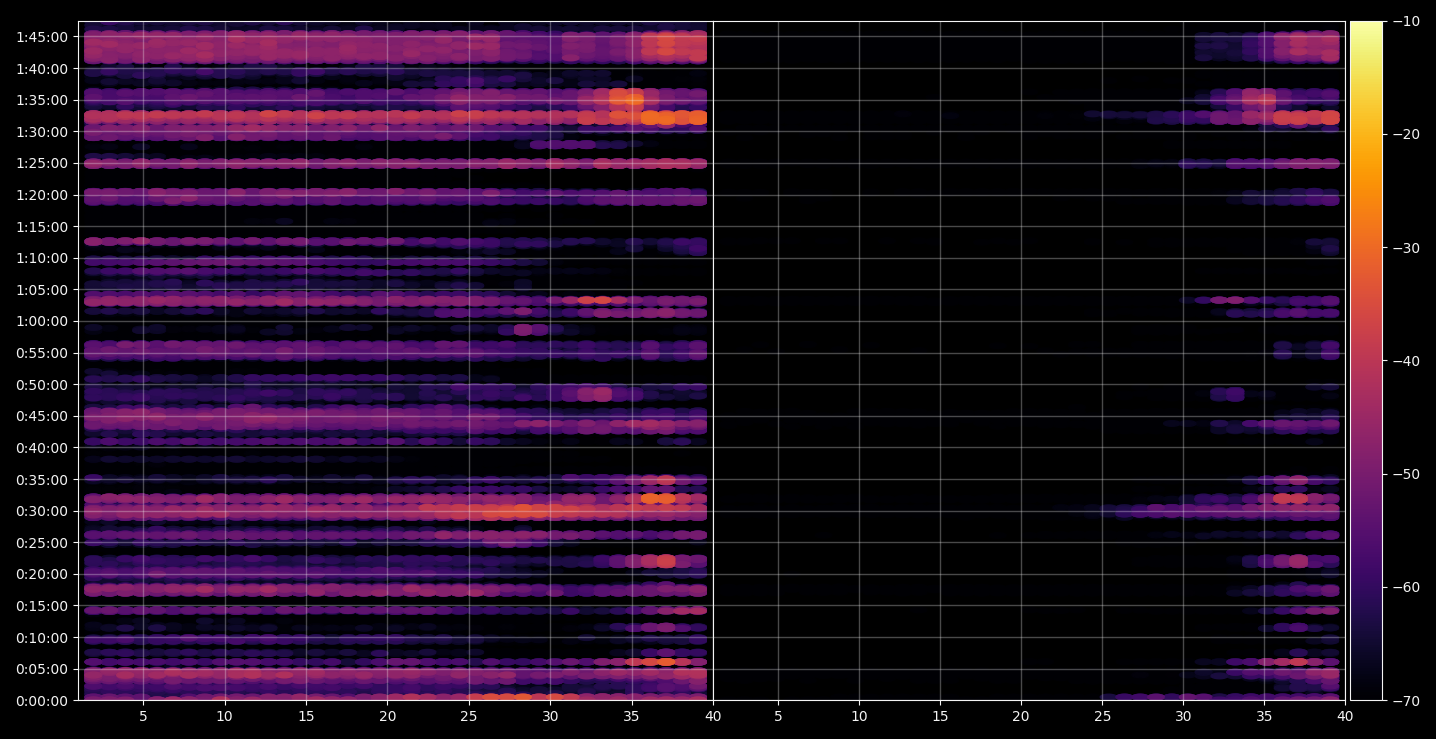1436x739 pixels.
Task: Select x-axis tick 30 under the right heatmap
Action: coord(1183,716)
